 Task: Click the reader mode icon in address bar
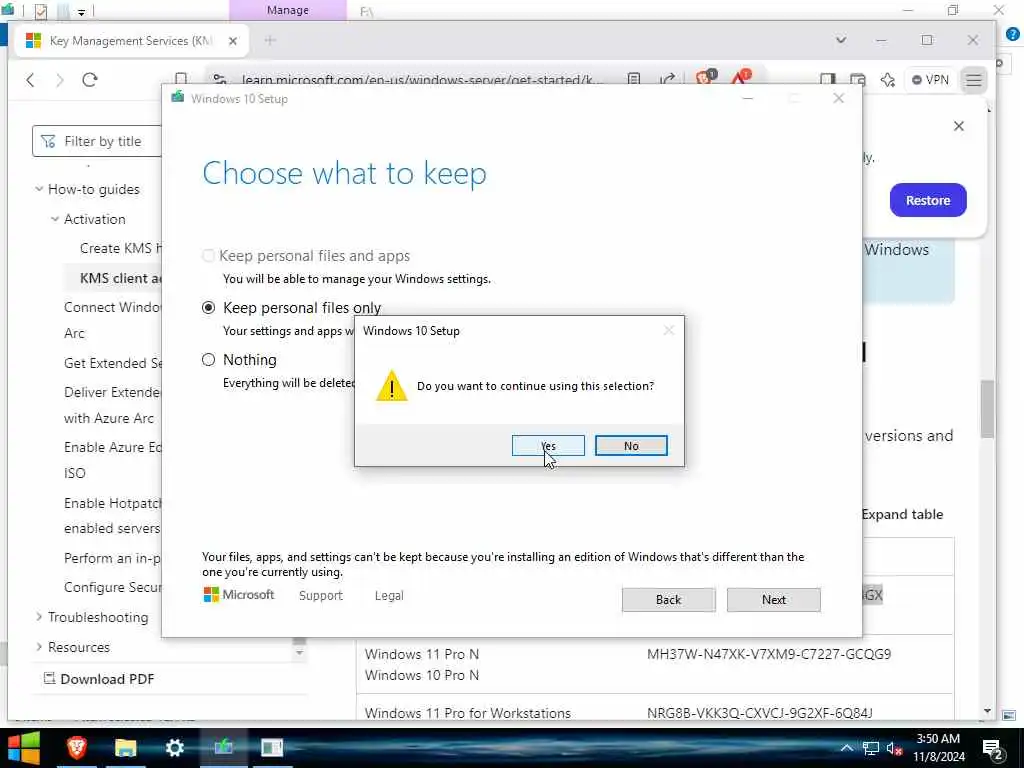click(633, 80)
